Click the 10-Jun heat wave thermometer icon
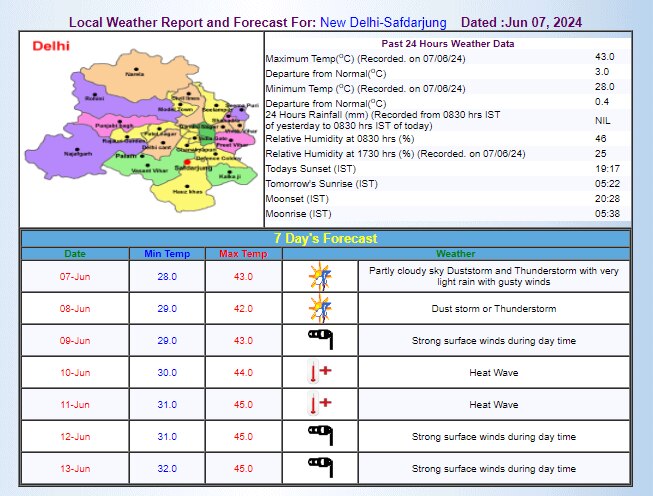653x496 pixels. pyautogui.click(x=320, y=372)
